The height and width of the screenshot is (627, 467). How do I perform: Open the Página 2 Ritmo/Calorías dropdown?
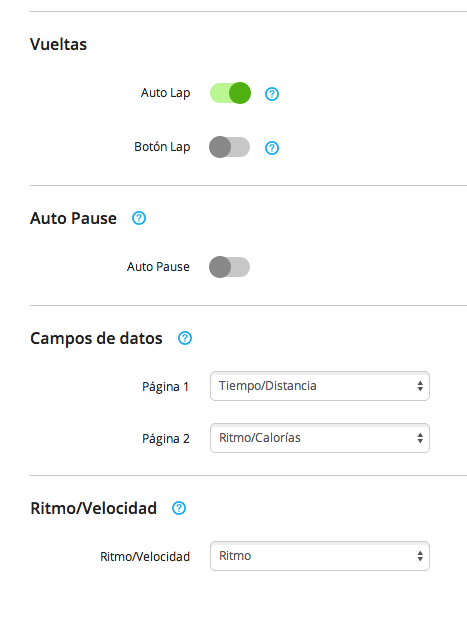(x=320, y=438)
